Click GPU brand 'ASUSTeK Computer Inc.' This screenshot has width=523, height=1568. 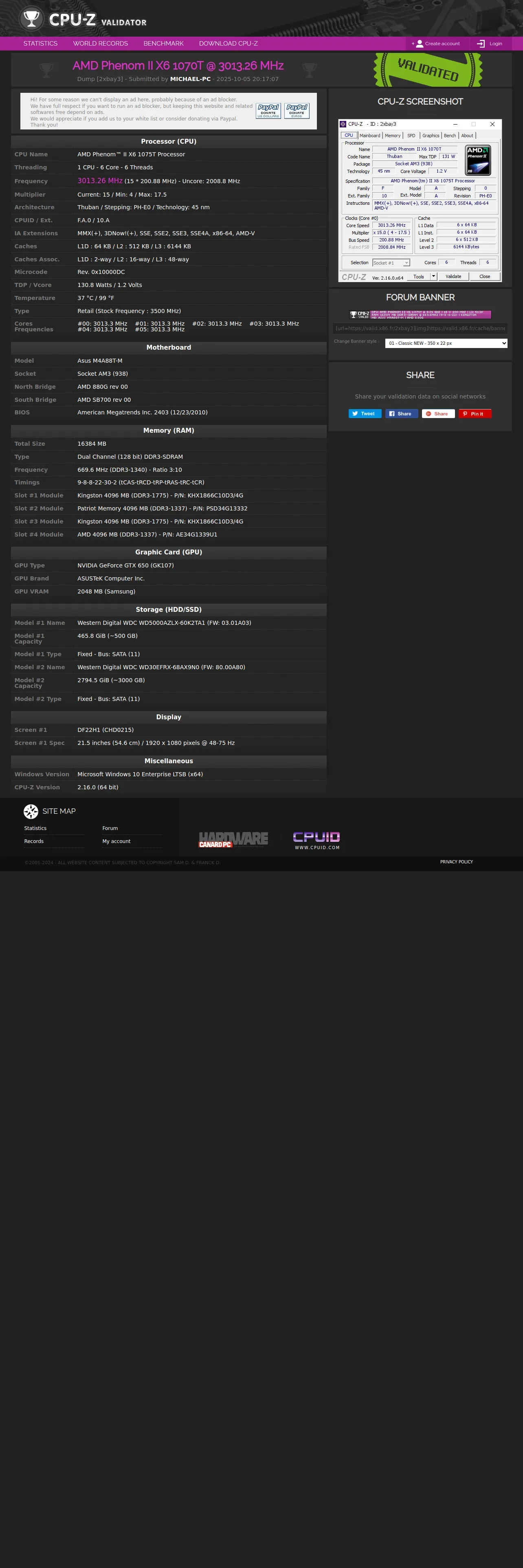point(111,579)
